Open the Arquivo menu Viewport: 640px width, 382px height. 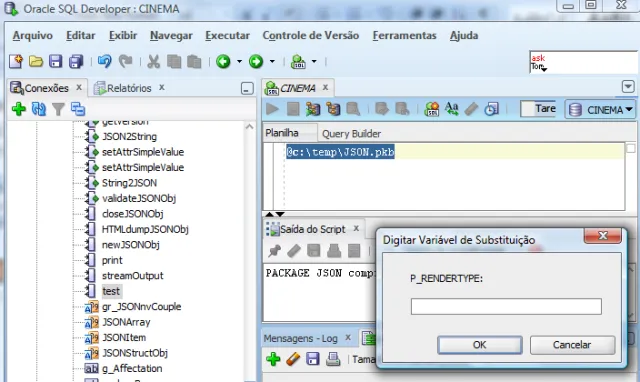[x=33, y=36]
